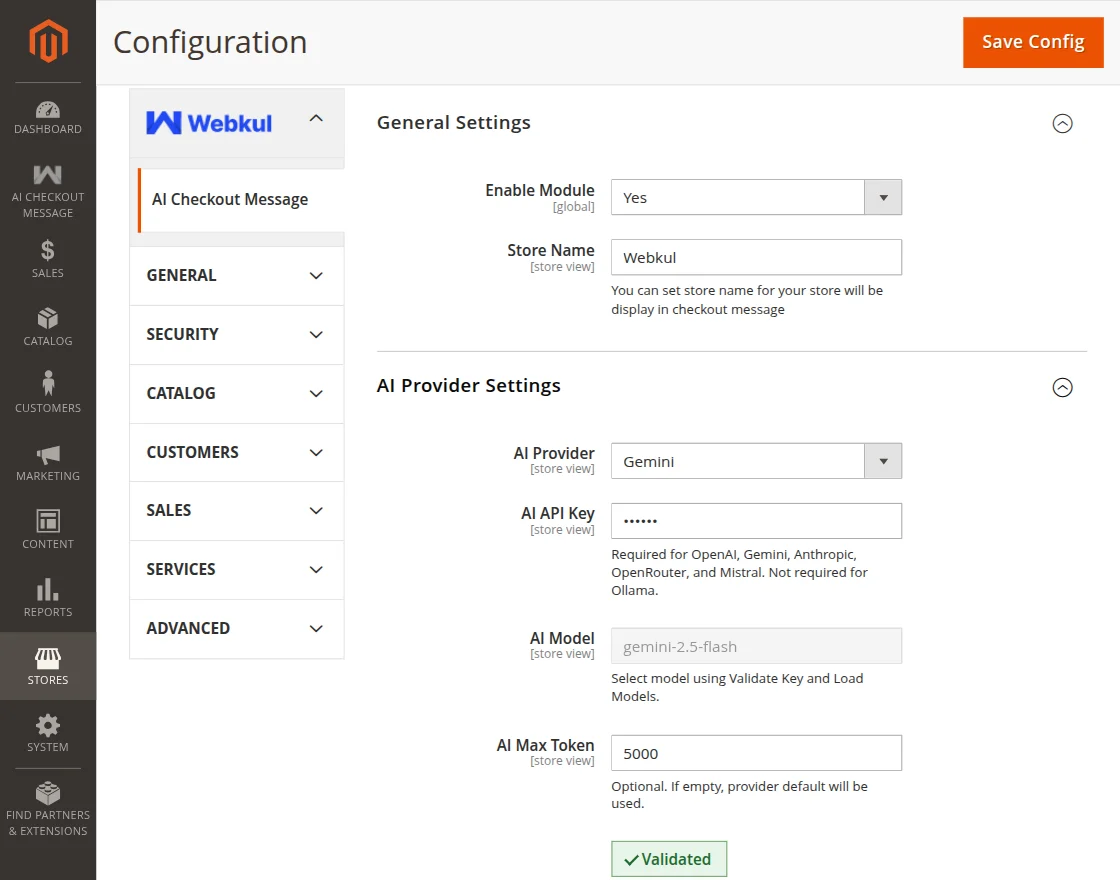
Task: Collapse the General Settings section
Action: point(1062,124)
